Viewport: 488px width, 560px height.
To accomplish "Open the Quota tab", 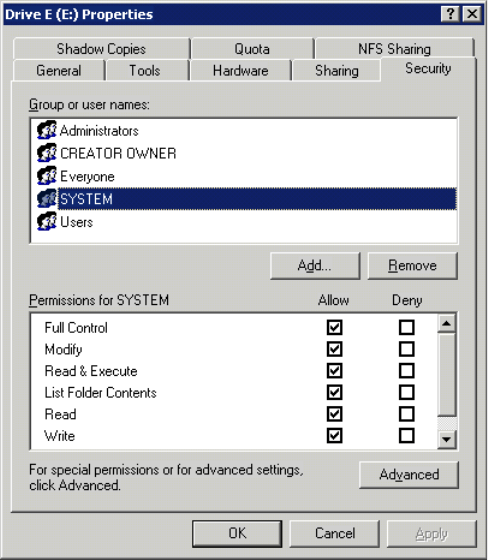I will coord(252,49).
